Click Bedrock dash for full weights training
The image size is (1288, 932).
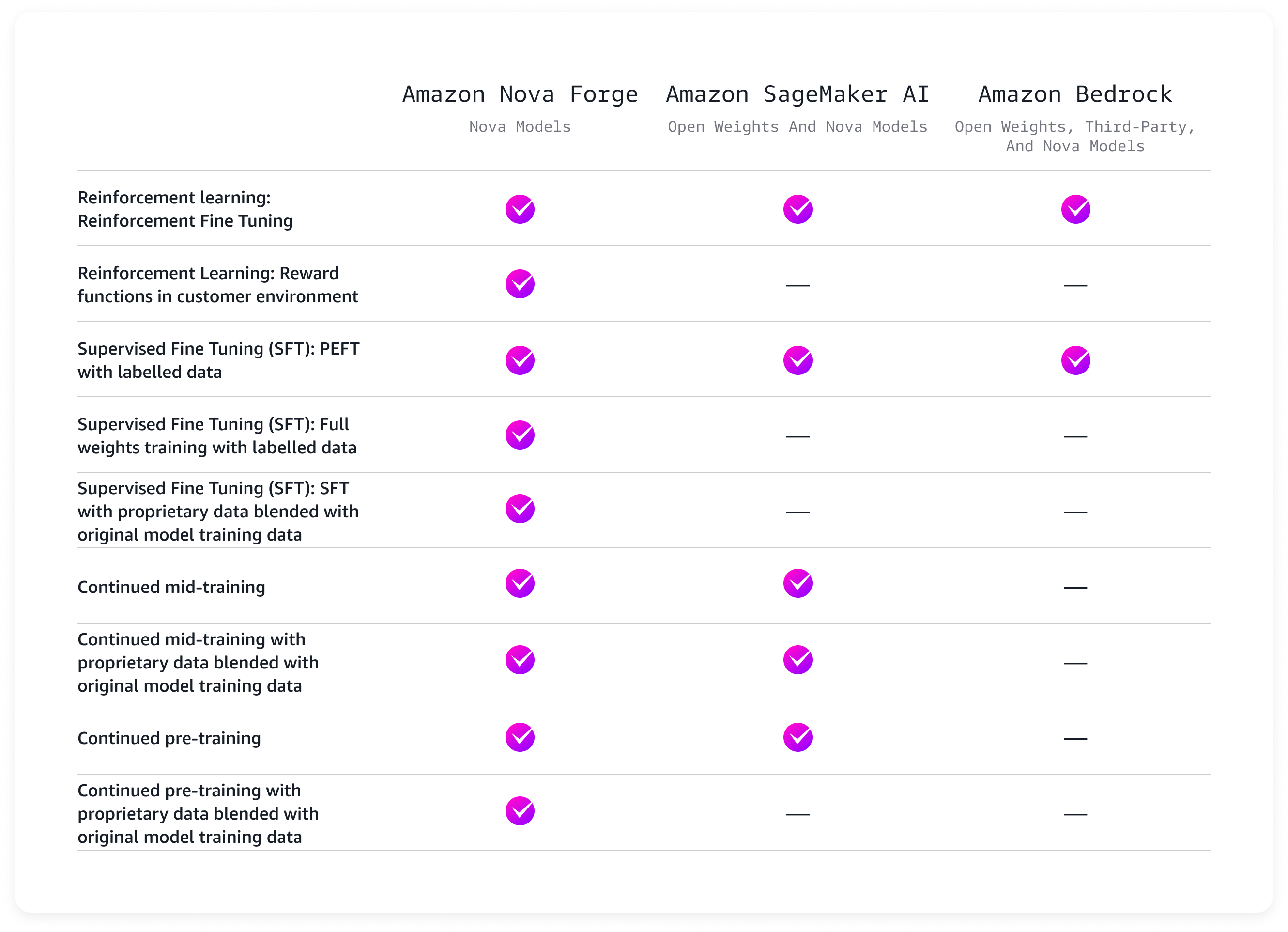pyautogui.click(x=1075, y=436)
